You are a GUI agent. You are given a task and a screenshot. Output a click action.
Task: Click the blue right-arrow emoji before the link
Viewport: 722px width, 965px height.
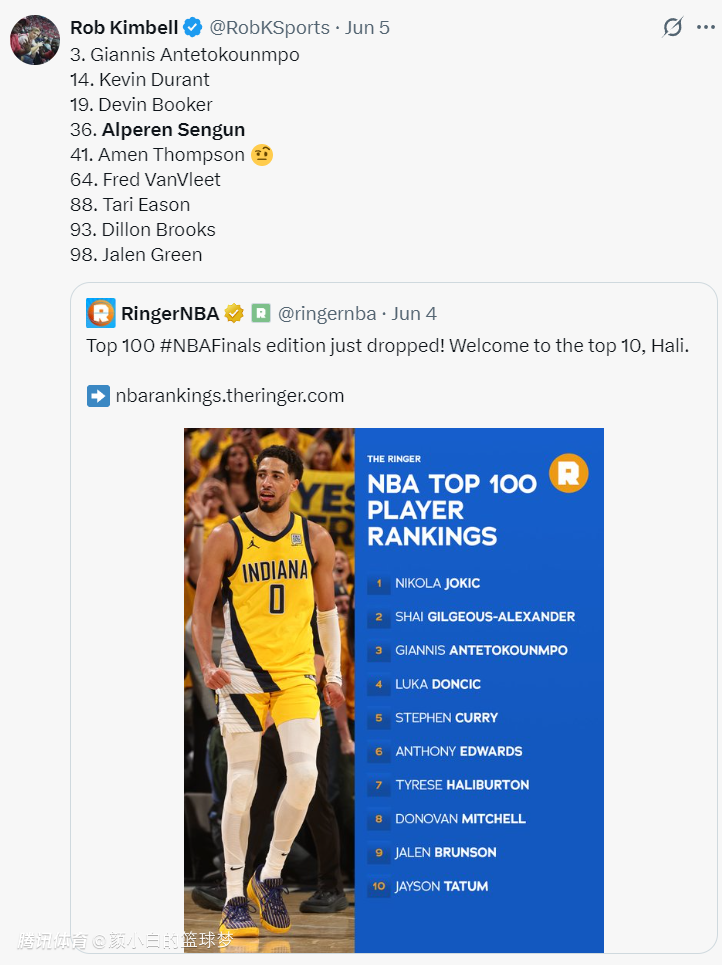point(98,396)
